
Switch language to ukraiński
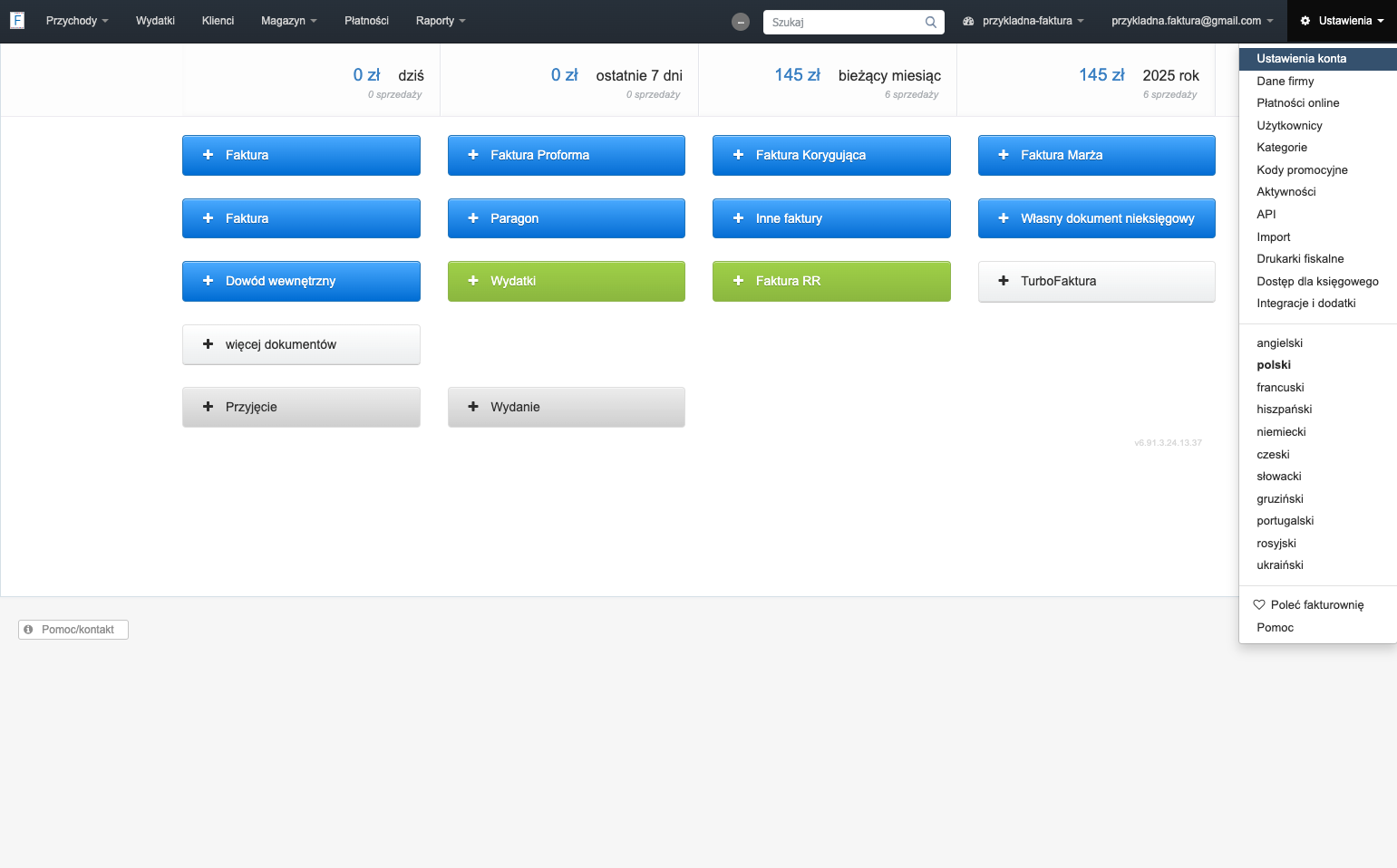(x=1318, y=565)
